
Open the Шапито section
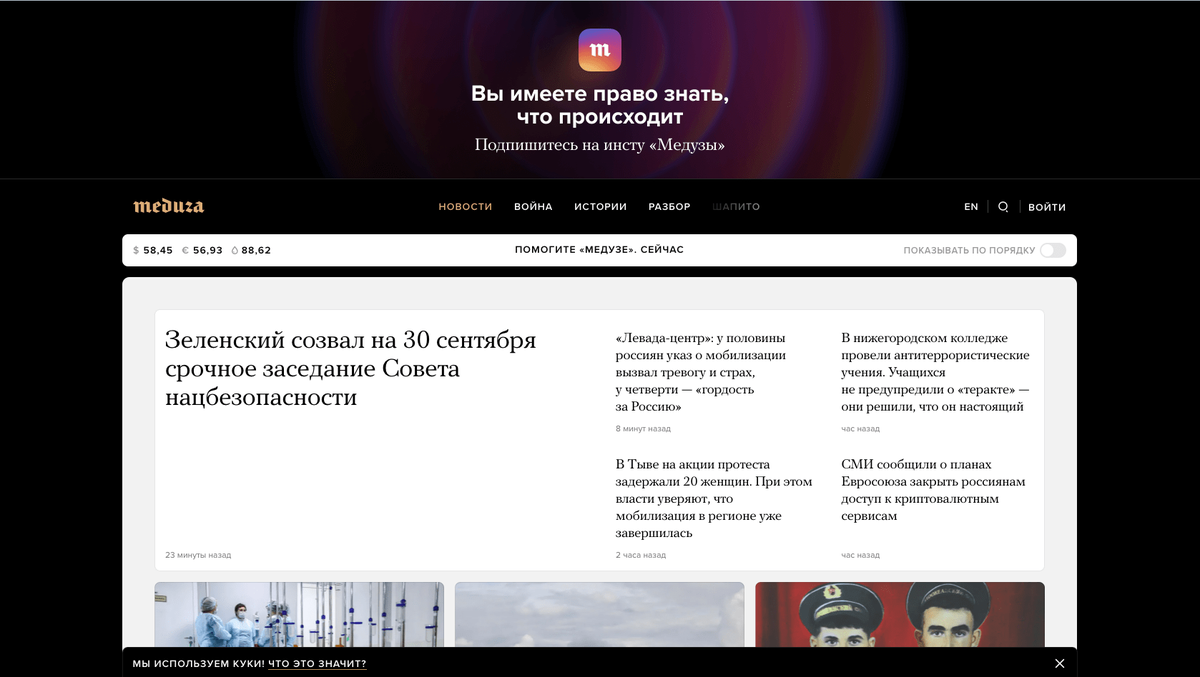point(736,207)
